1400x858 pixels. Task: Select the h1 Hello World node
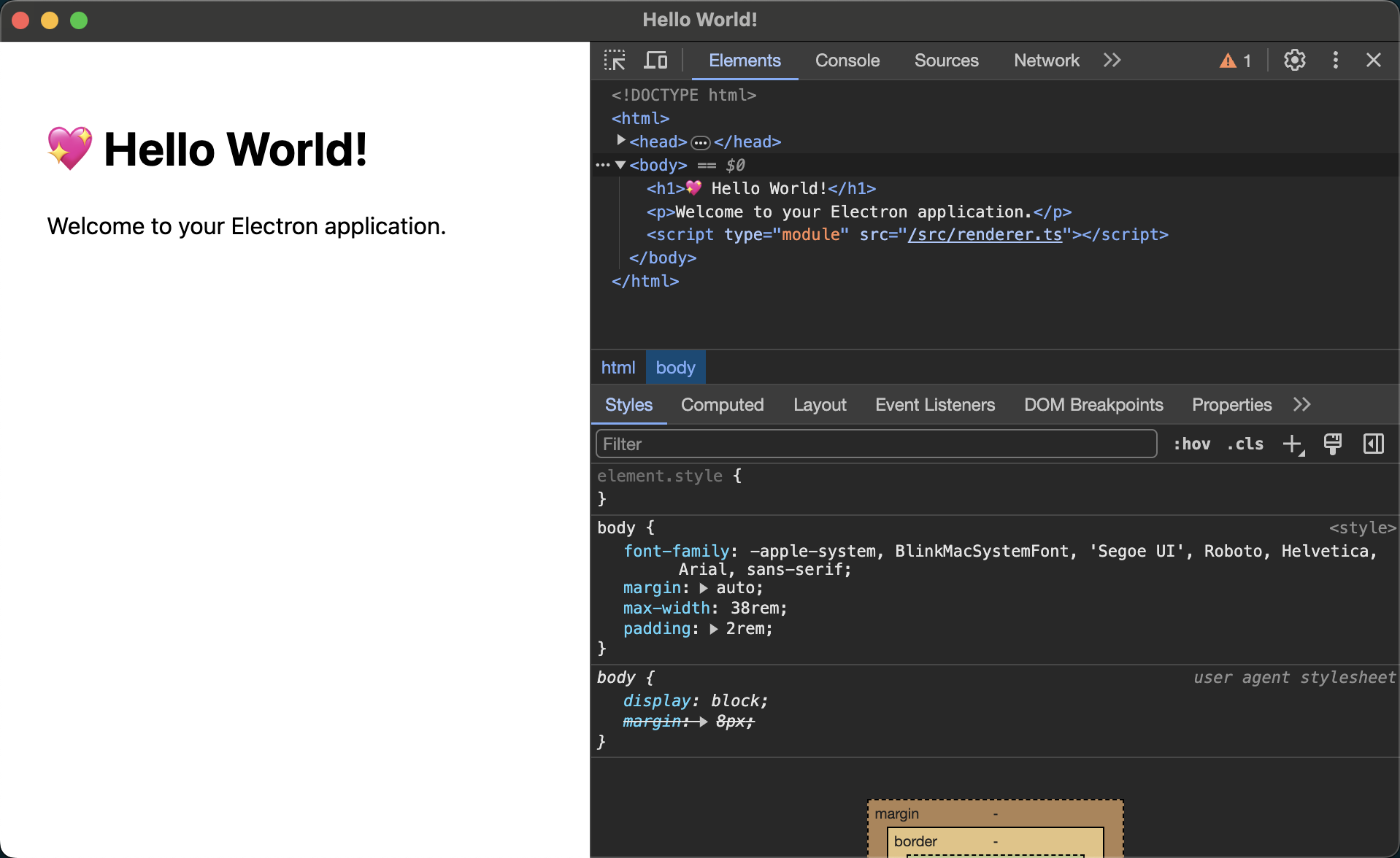[x=761, y=188]
